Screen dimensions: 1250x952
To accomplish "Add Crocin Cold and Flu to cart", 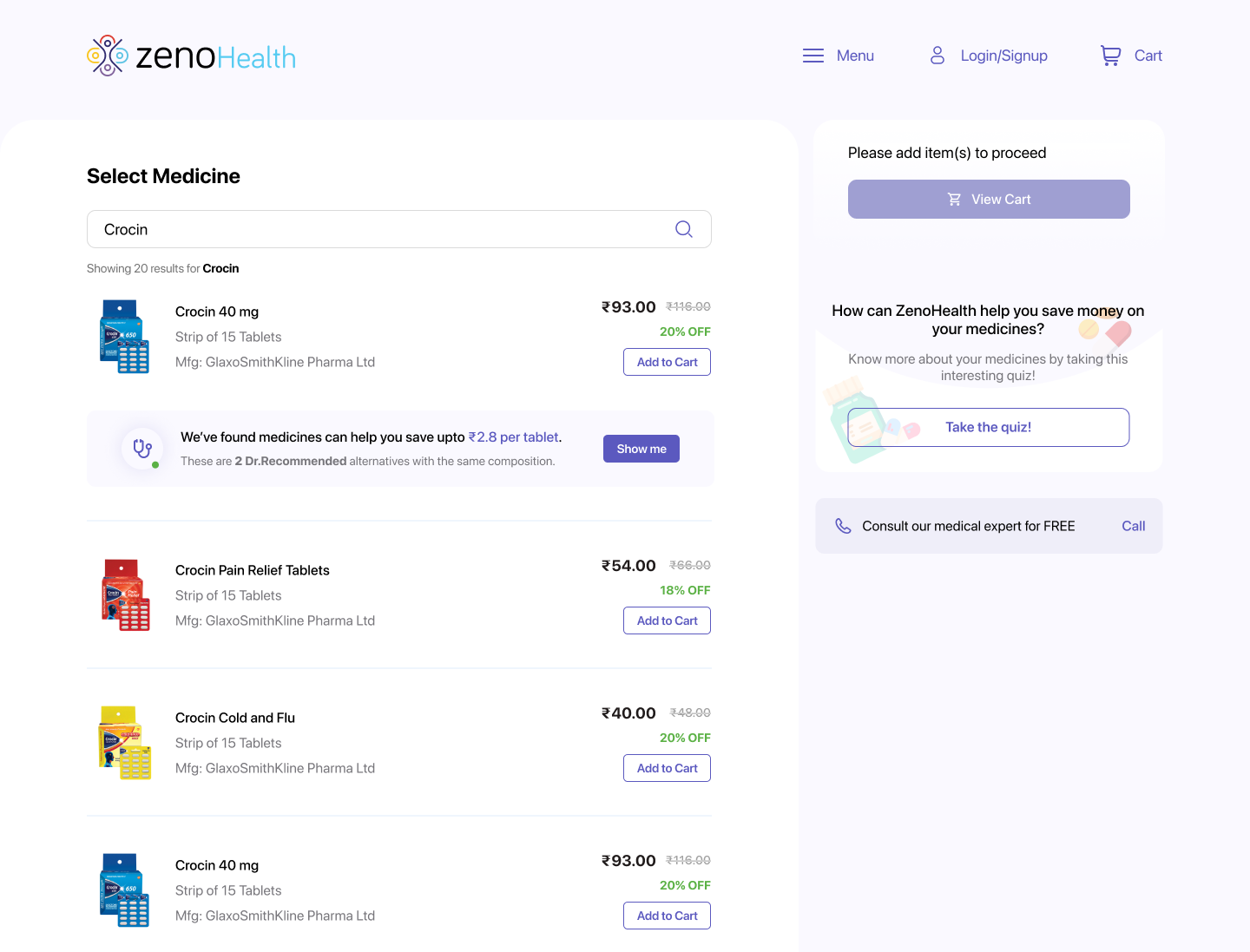I will [667, 768].
